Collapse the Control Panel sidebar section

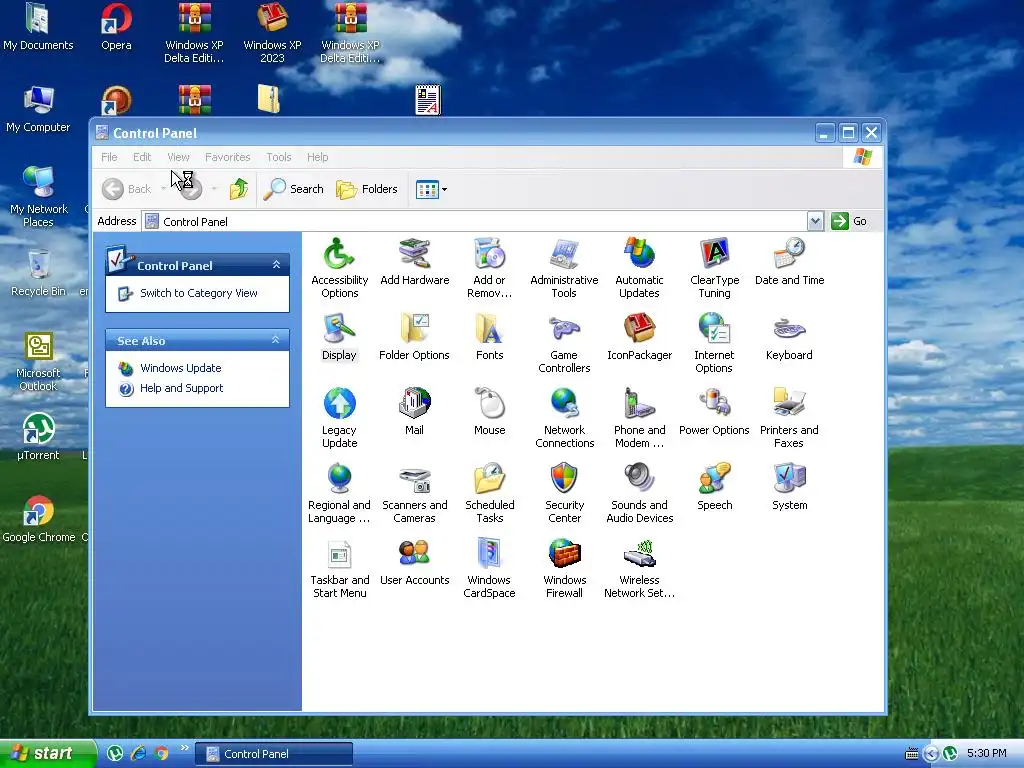pos(276,264)
